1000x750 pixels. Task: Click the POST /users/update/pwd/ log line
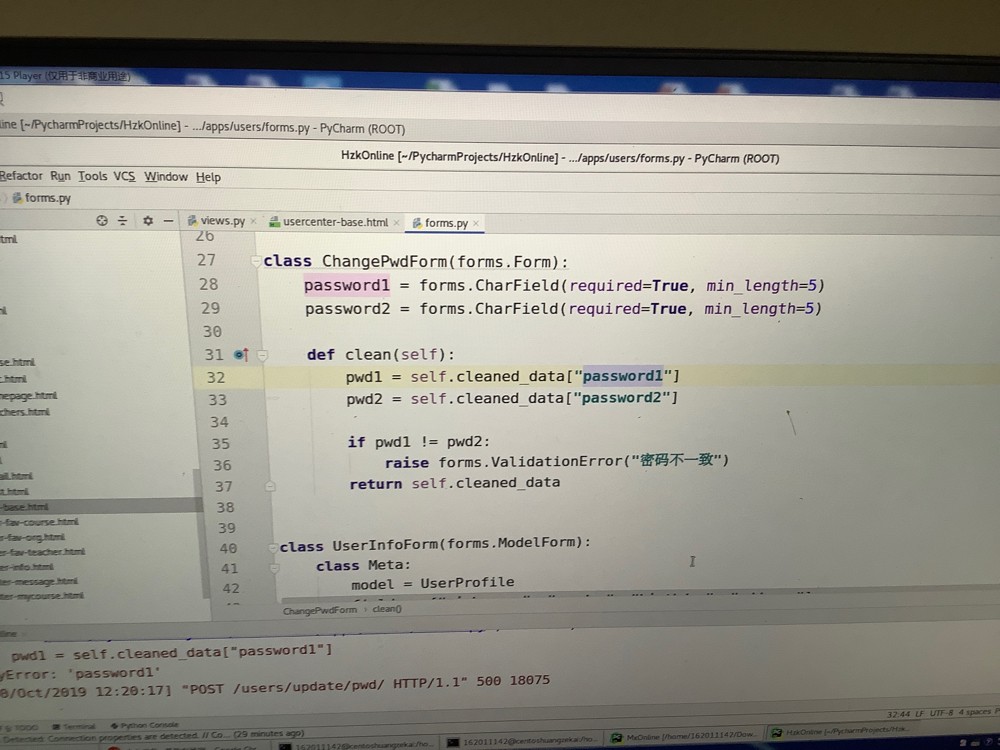(x=275, y=686)
